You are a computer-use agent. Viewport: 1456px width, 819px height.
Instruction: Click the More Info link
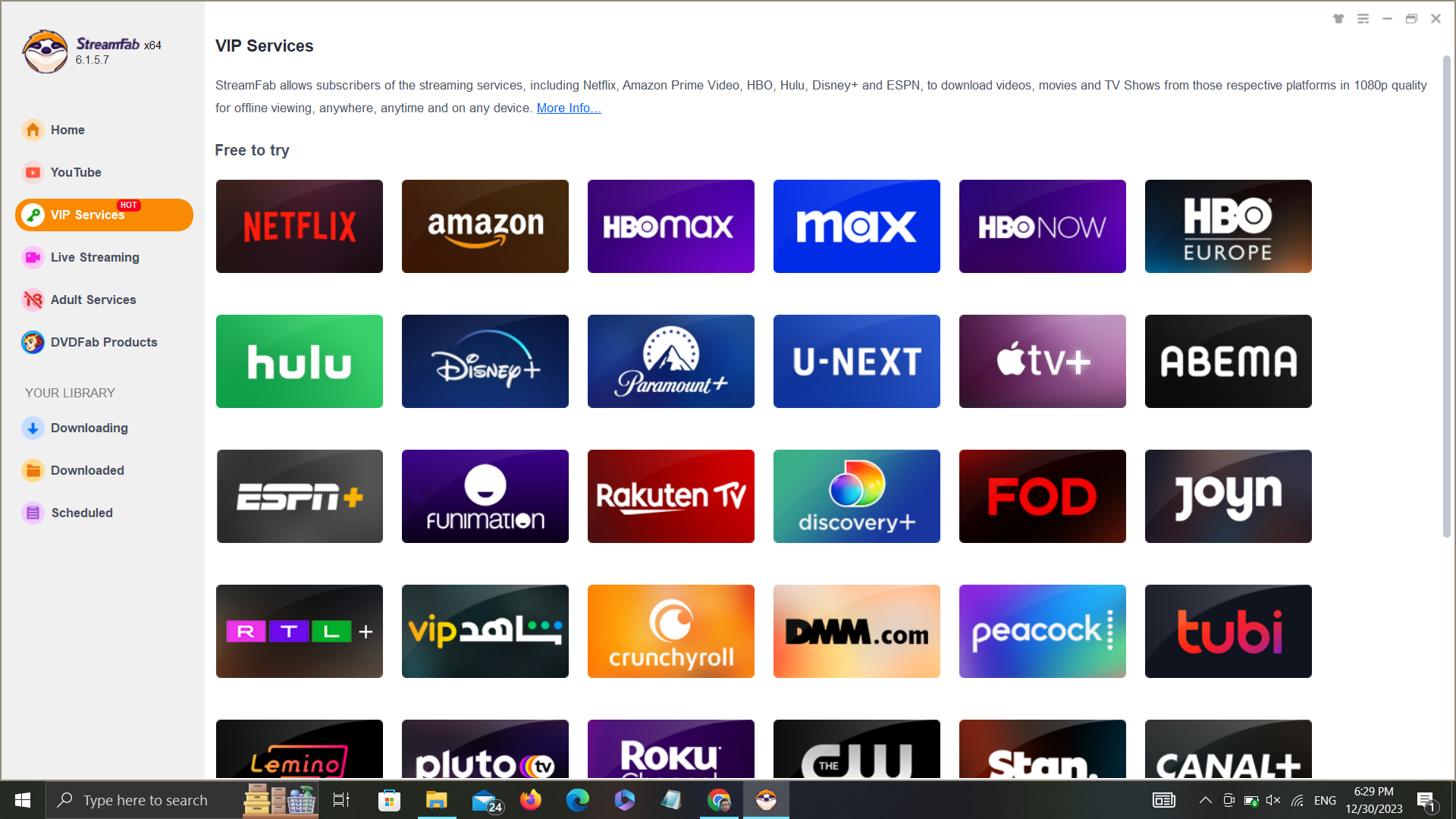point(568,108)
